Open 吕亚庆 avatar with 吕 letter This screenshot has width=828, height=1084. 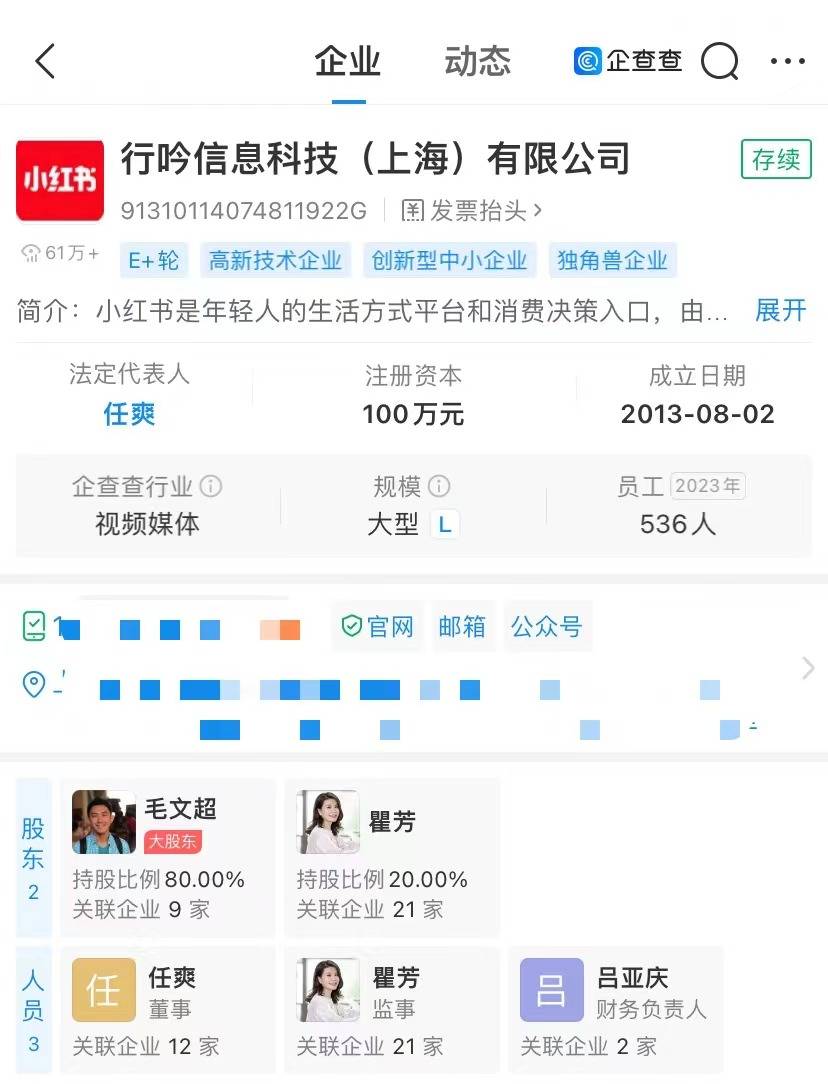pos(552,990)
